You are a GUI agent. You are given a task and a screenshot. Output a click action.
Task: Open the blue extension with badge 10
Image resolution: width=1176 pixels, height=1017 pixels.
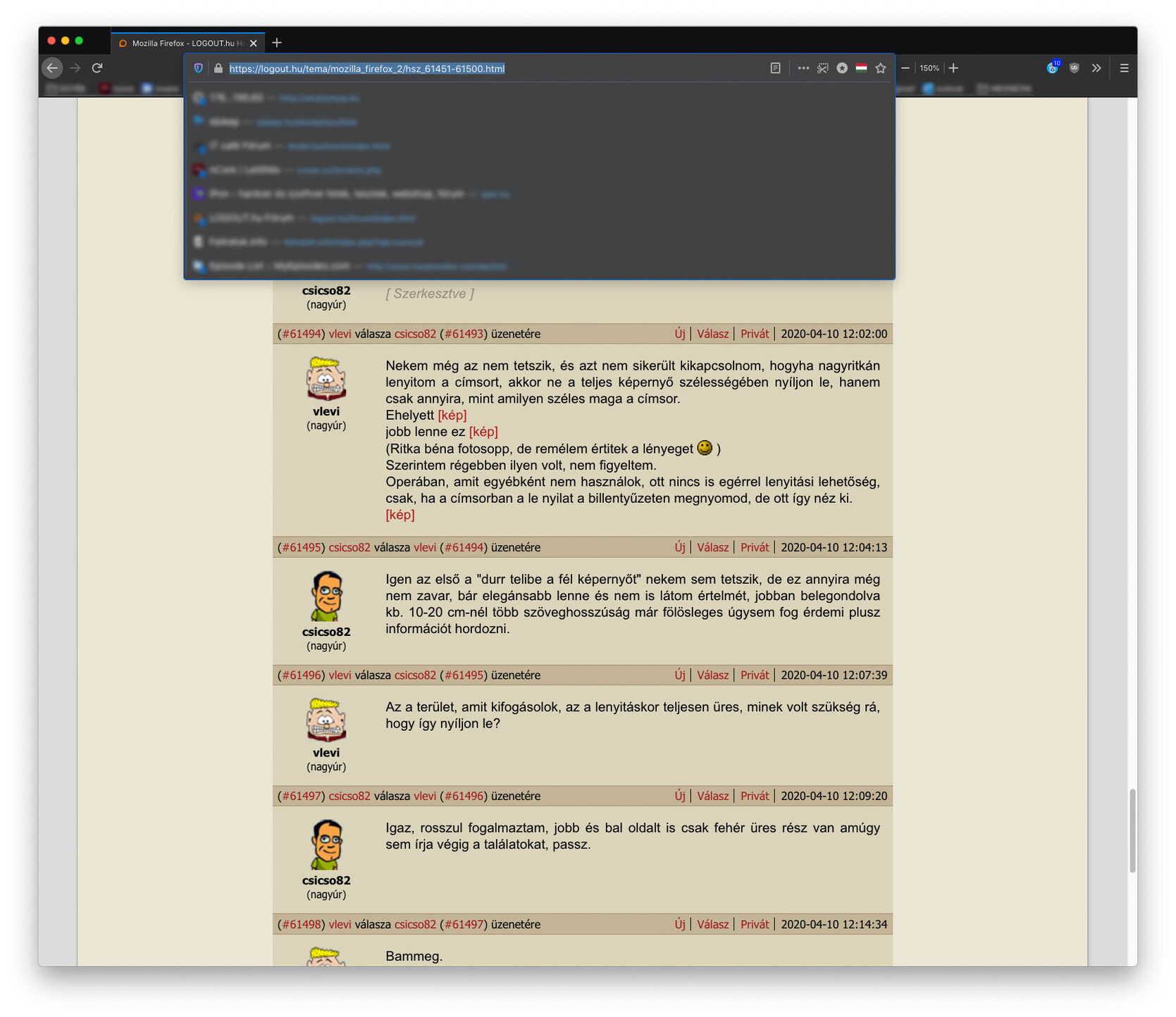click(1053, 68)
